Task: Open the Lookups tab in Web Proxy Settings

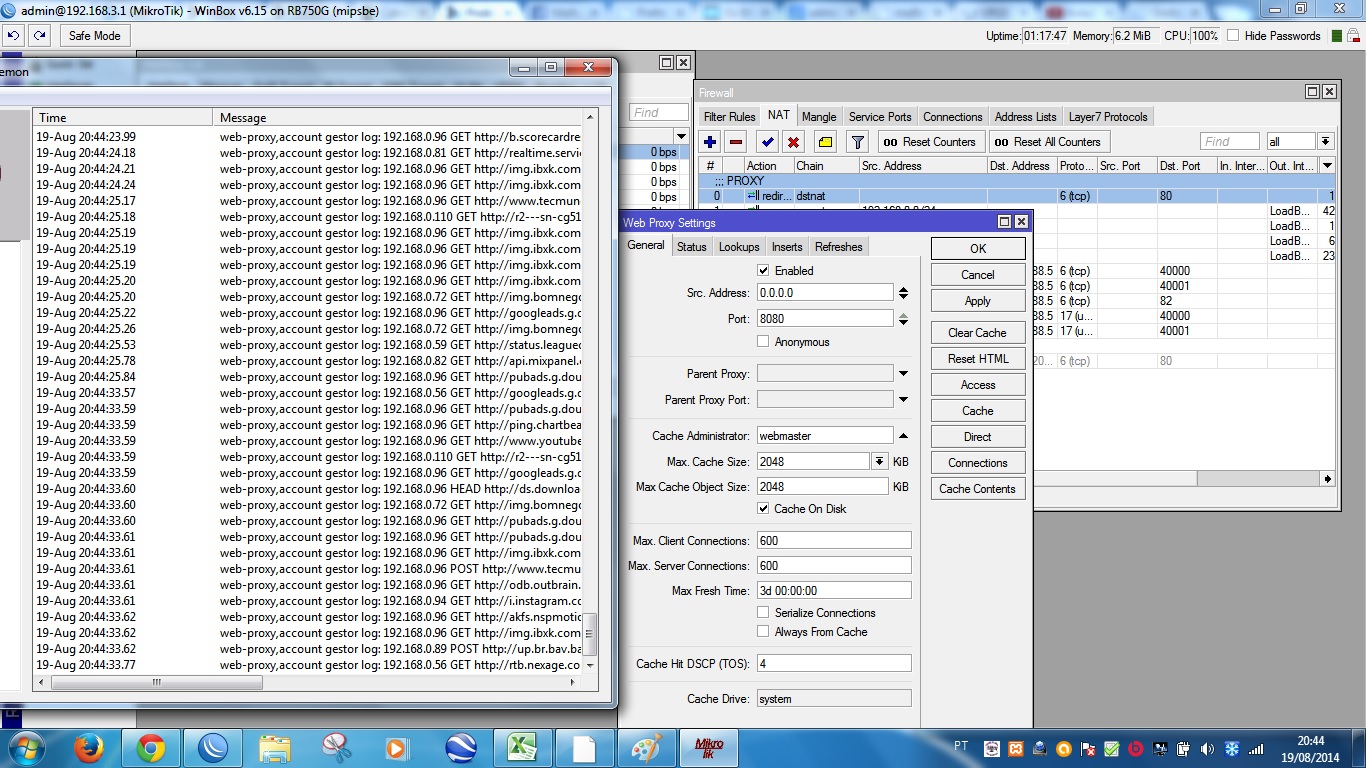Action: pos(739,247)
